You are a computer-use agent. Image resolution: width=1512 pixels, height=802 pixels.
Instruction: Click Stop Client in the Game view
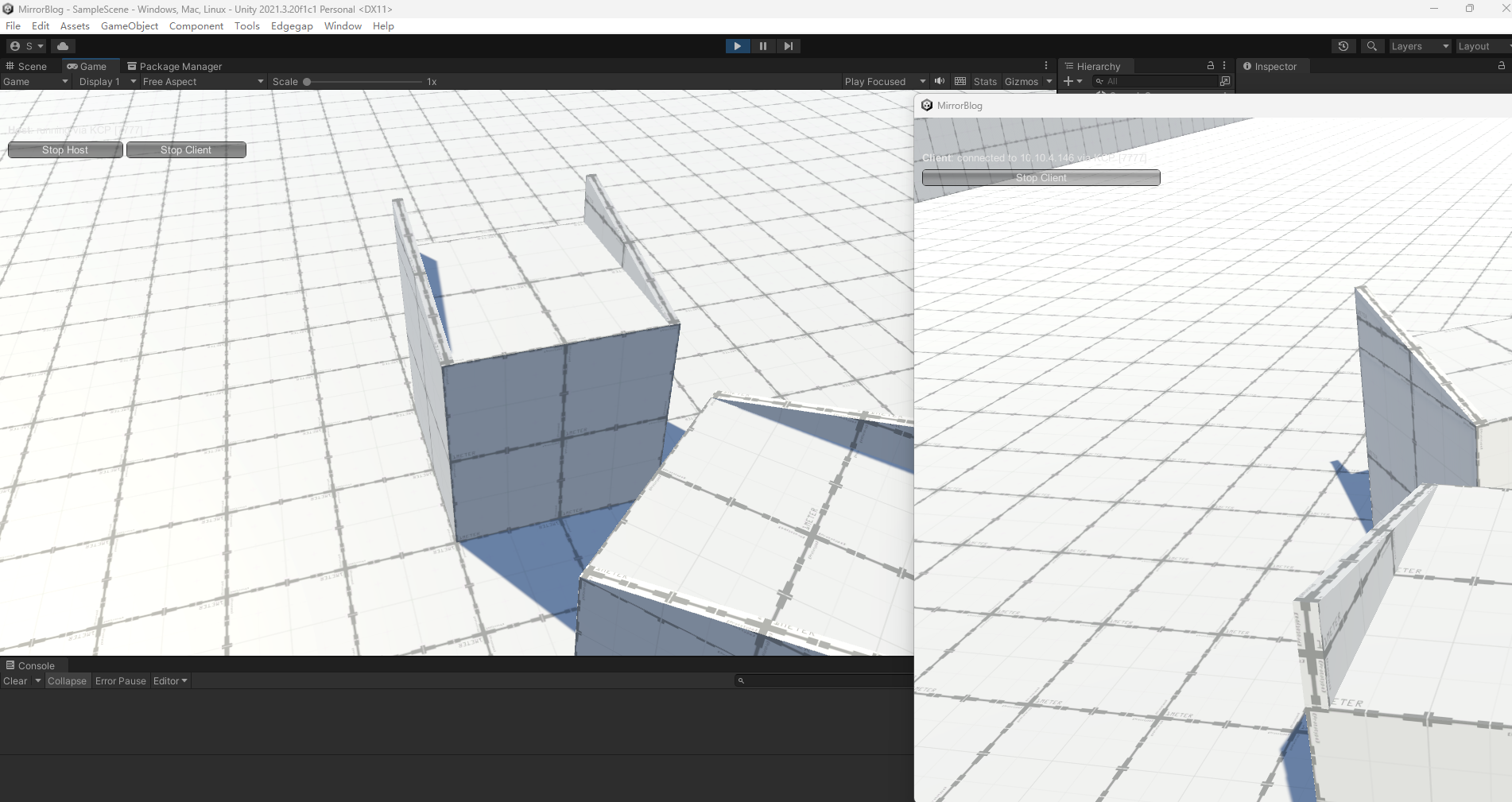click(186, 149)
